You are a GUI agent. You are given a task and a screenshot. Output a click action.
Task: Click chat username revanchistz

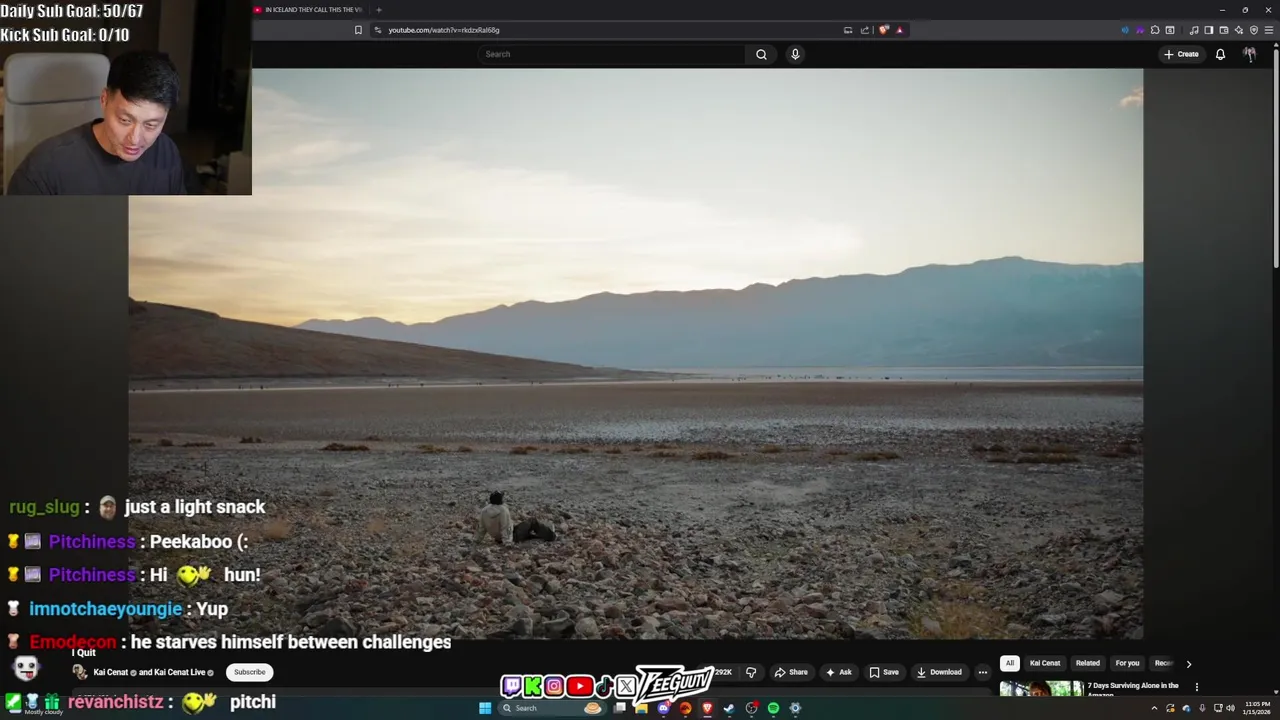115,702
